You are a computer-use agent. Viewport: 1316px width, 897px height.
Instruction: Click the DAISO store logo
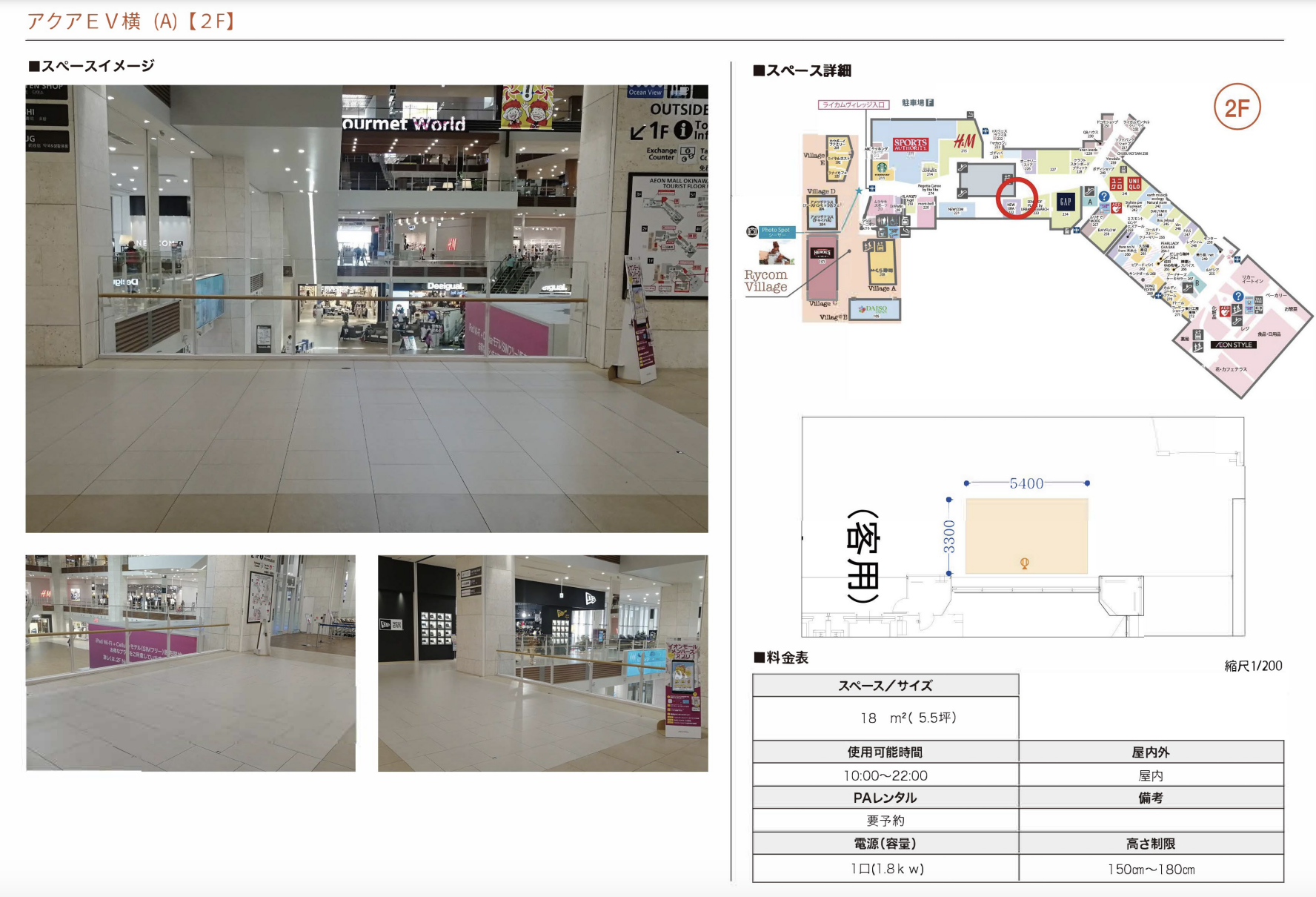874,308
